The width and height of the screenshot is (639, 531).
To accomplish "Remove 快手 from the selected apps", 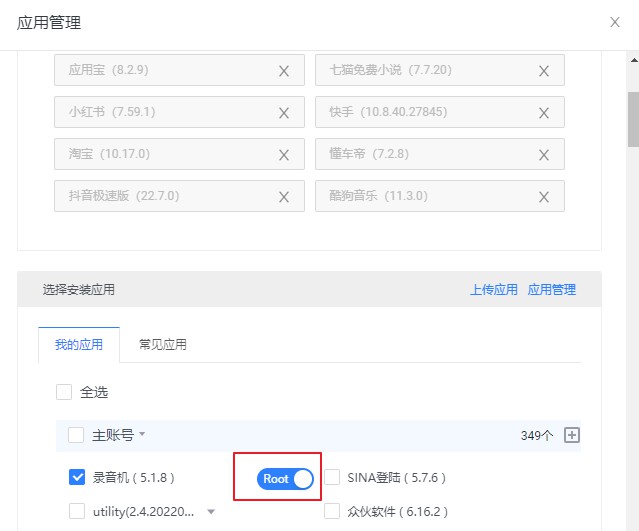I will click(x=544, y=113).
